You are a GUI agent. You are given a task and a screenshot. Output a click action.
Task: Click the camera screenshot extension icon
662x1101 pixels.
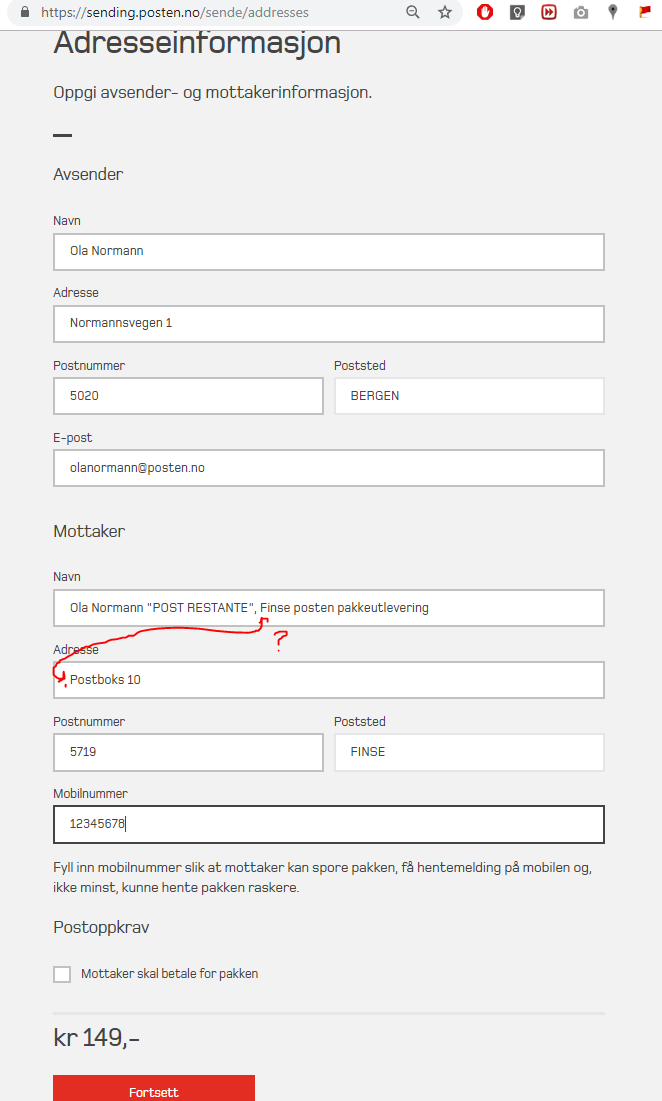point(581,12)
